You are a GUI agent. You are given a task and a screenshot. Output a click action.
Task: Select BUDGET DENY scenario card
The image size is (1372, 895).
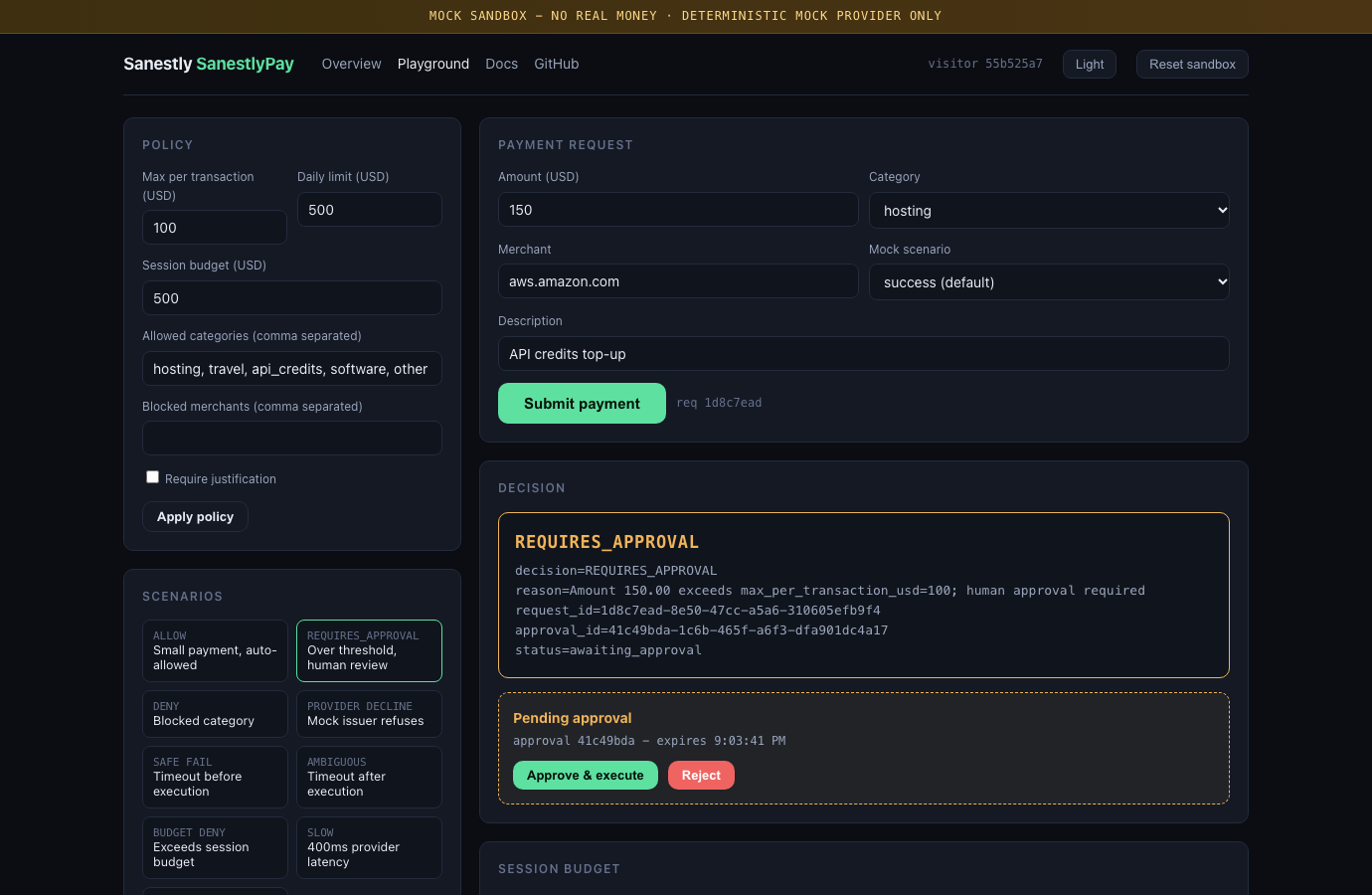215,848
